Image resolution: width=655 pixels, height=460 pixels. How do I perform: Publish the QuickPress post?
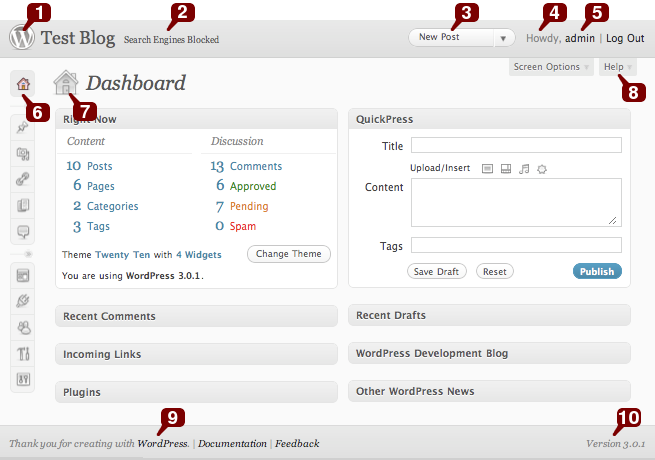click(x=597, y=271)
